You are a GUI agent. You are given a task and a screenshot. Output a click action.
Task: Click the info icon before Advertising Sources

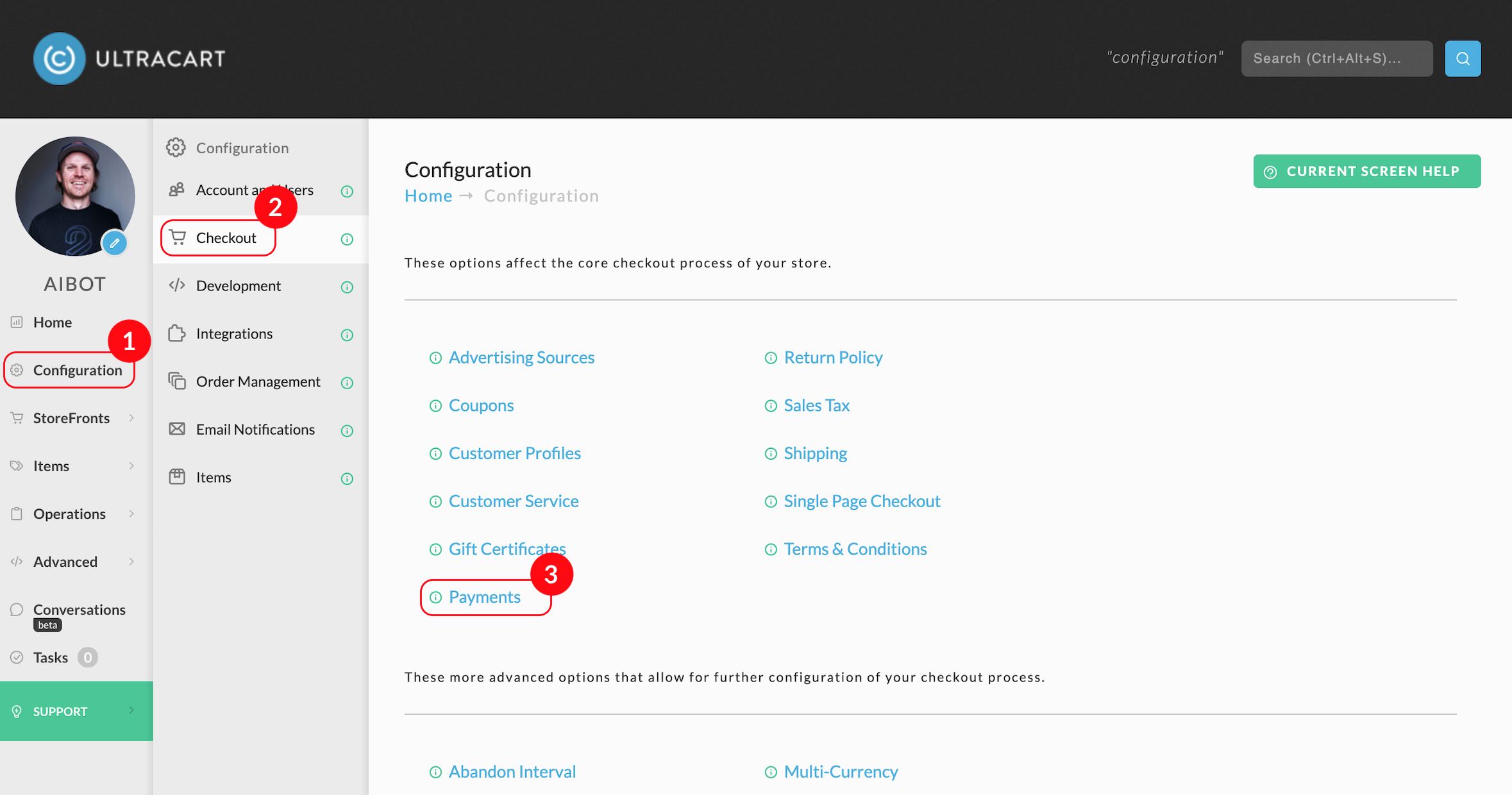(435, 358)
